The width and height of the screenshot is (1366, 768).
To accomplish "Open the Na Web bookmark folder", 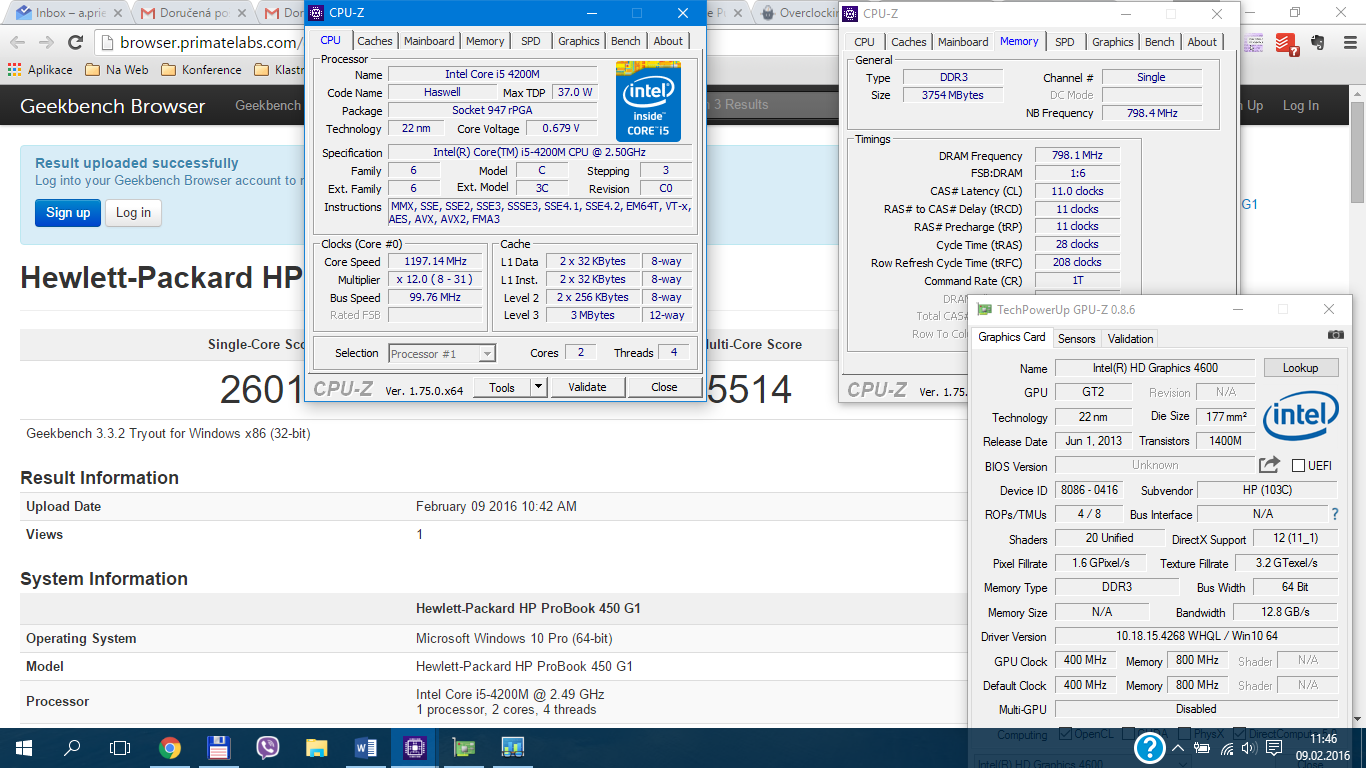I will [x=117, y=70].
